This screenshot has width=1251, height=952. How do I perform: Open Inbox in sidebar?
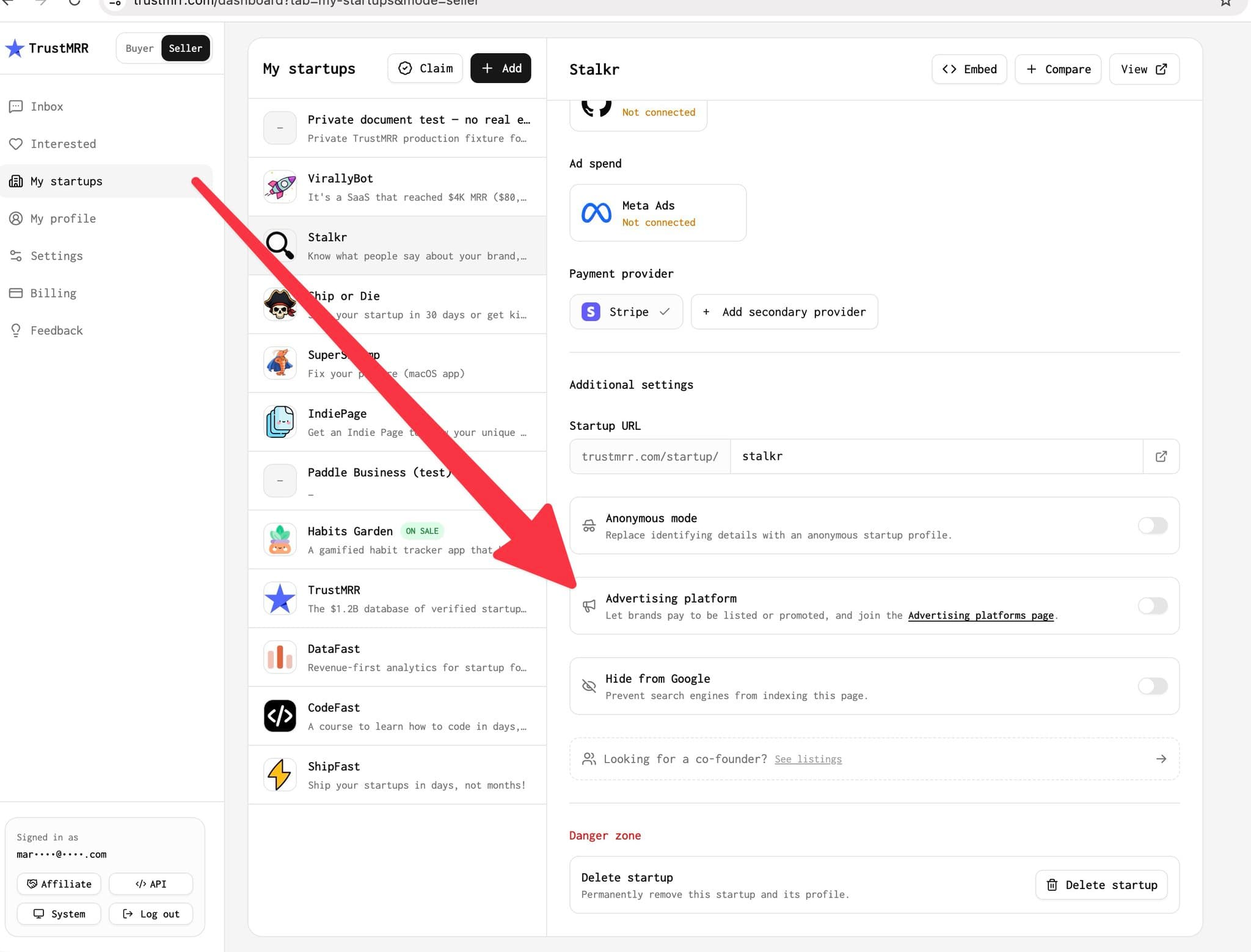106,106
